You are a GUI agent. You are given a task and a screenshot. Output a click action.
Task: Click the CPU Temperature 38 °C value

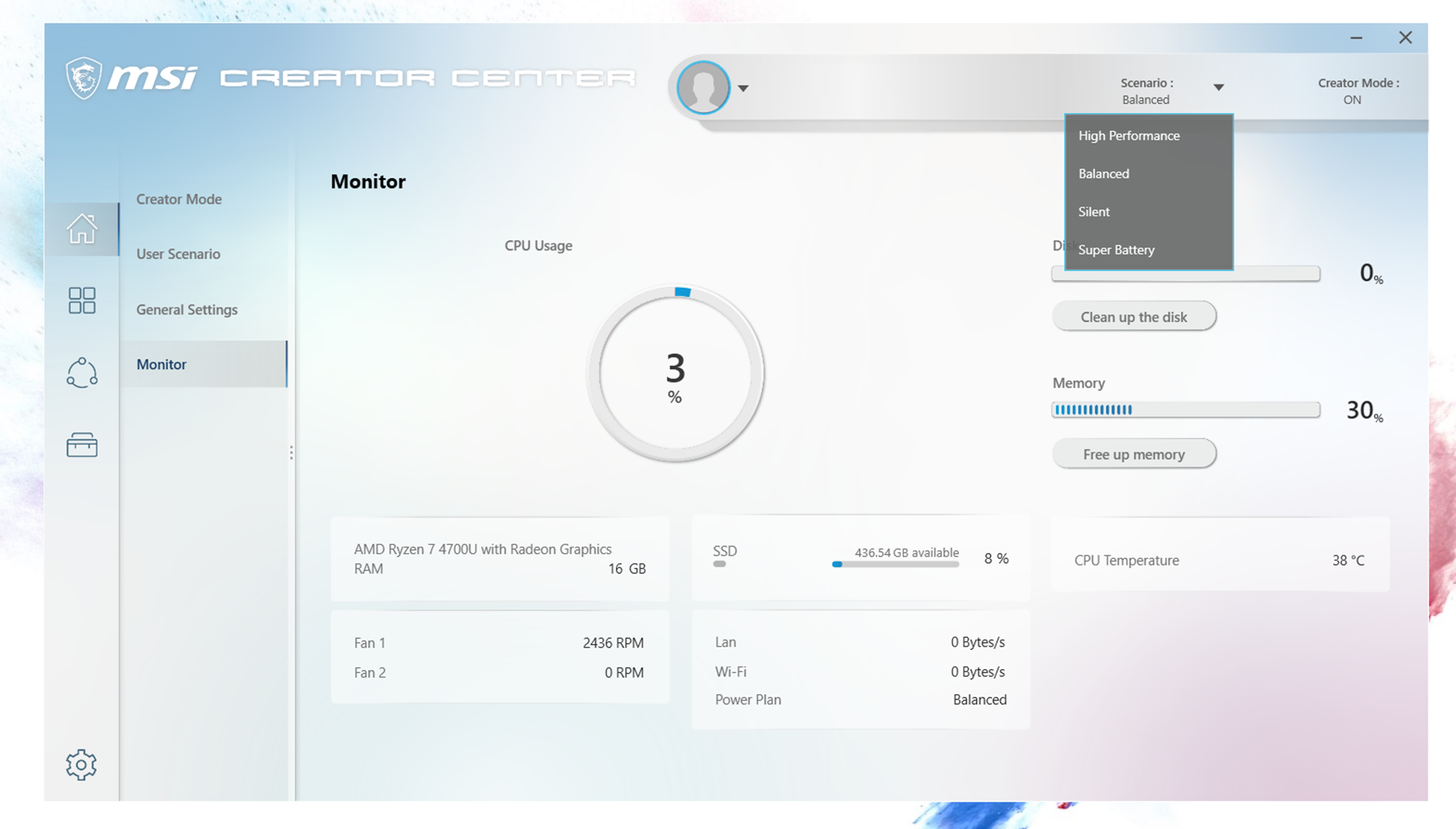coord(1348,561)
